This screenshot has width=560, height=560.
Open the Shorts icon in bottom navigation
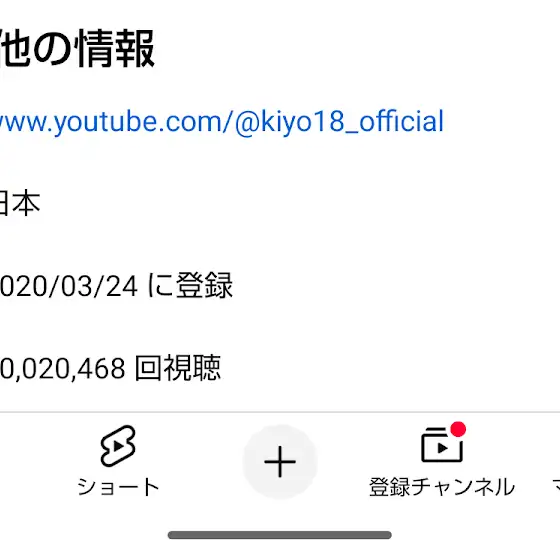point(118,446)
